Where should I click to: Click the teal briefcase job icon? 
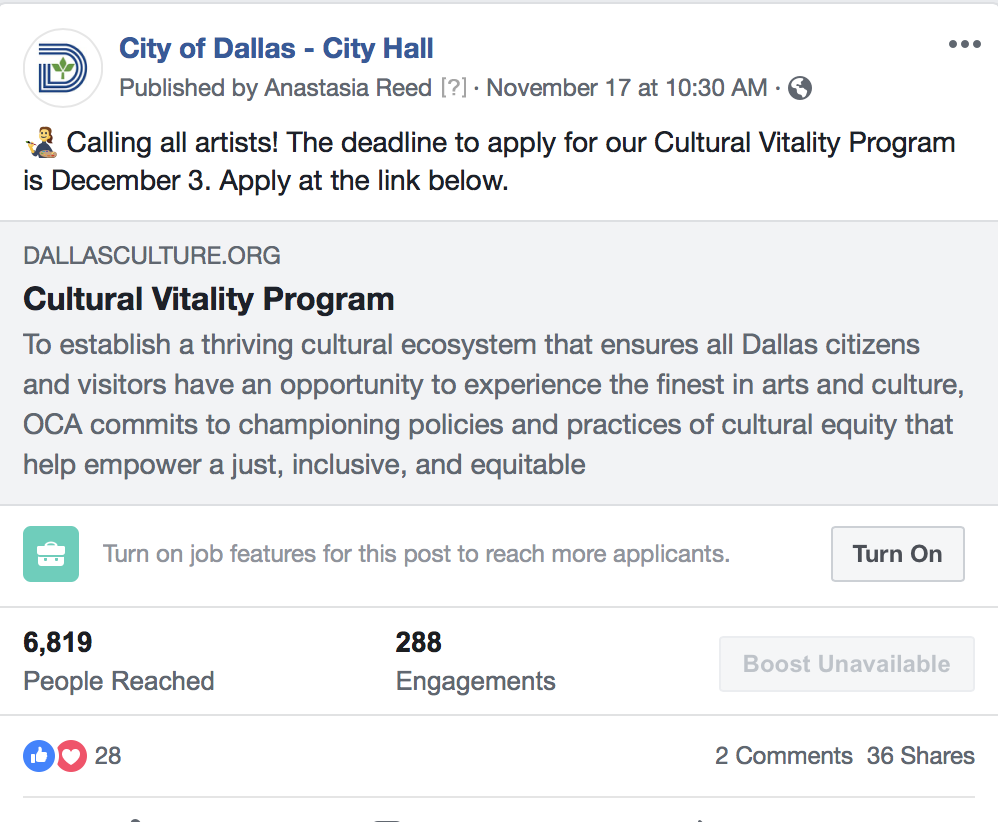[50, 554]
